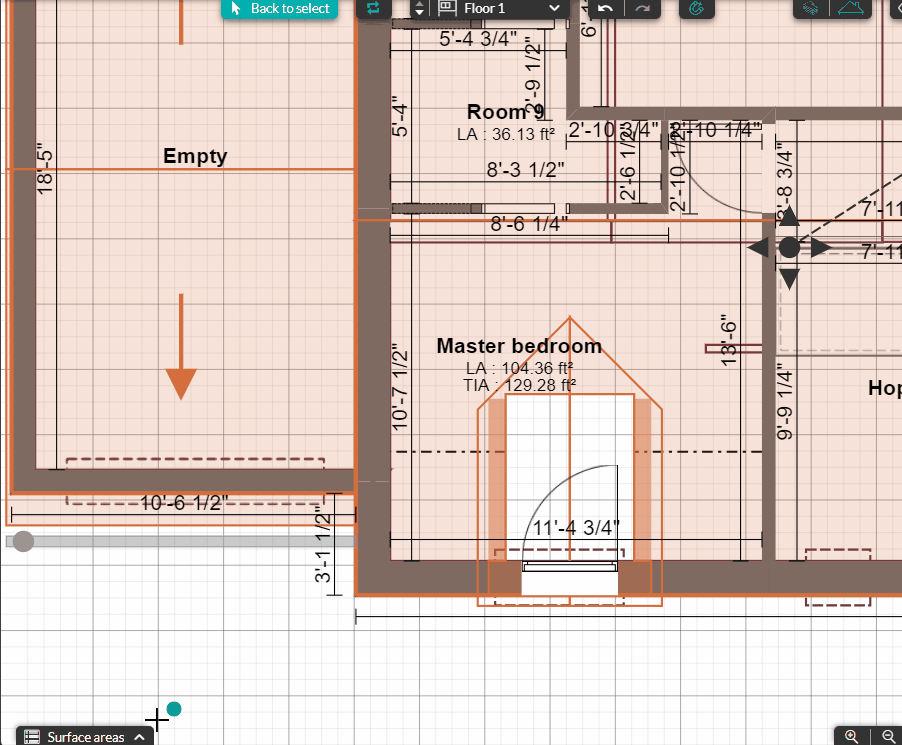Image resolution: width=902 pixels, height=745 pixels.
Task: Zoom out with the magnifier minus icon
Action: [x=888, y=737]
